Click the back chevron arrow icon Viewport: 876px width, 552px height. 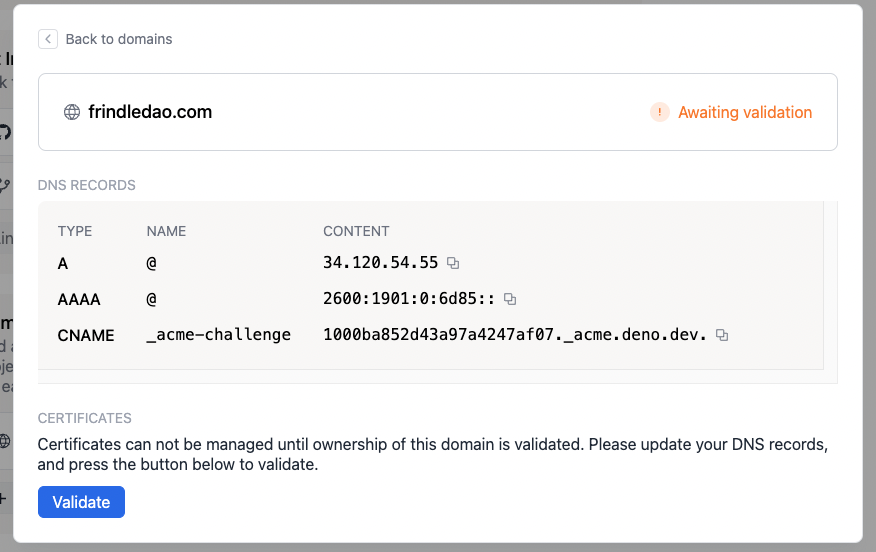(x=48, y=39)
